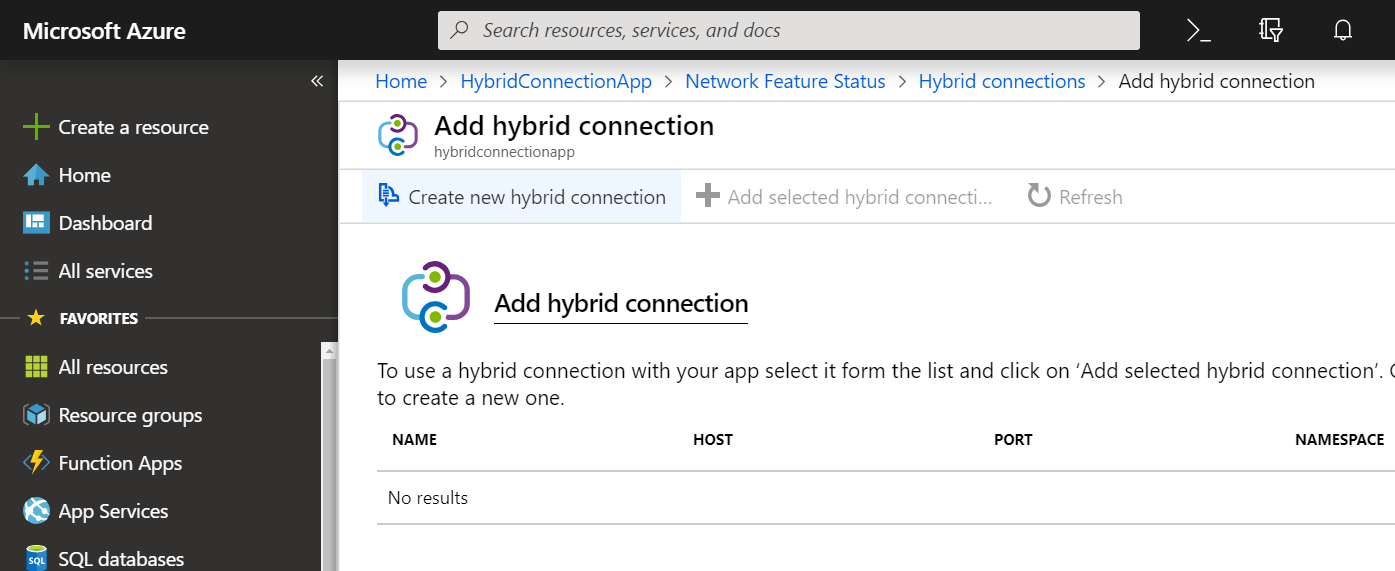Click the All resources grid icon
Image resolution: width=1395 pixels, height=571 pixels.
point(36,367)
